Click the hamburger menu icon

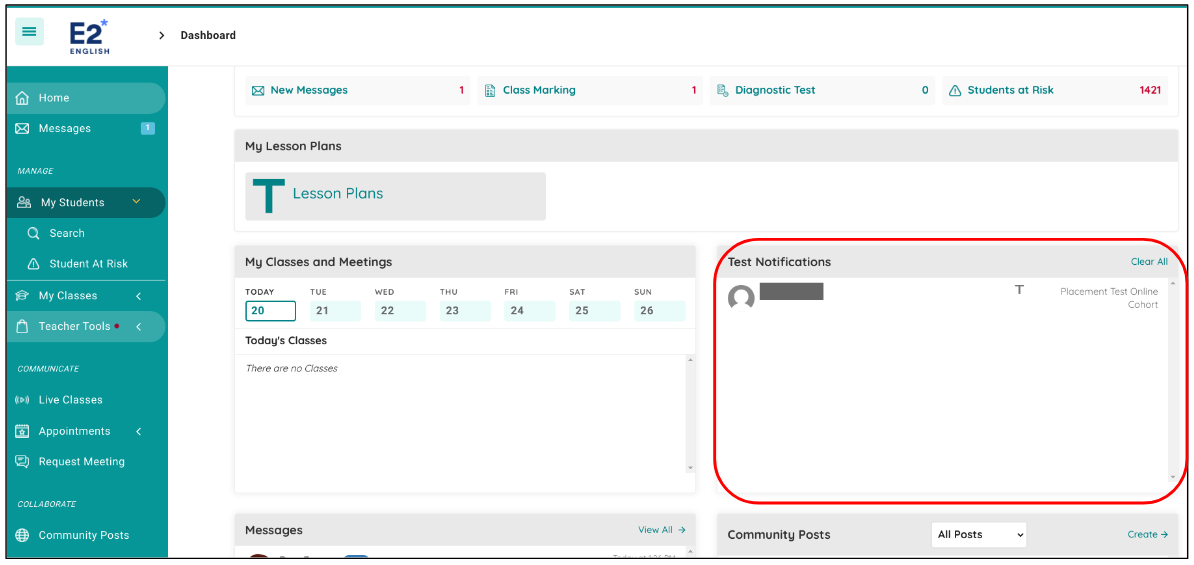coord(29,32)
